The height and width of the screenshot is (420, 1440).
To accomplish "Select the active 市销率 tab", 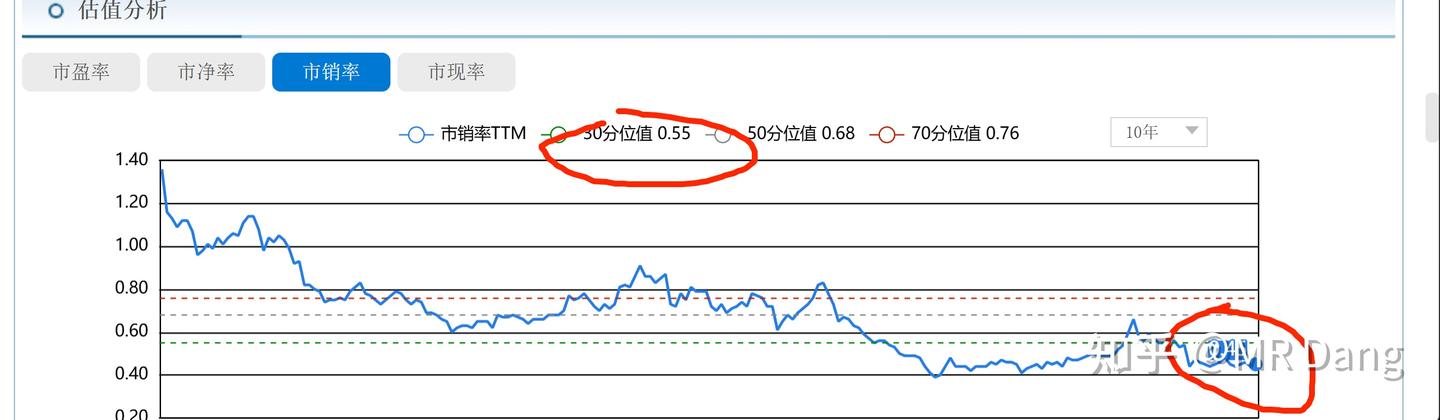I will click(x=331, y=72).
